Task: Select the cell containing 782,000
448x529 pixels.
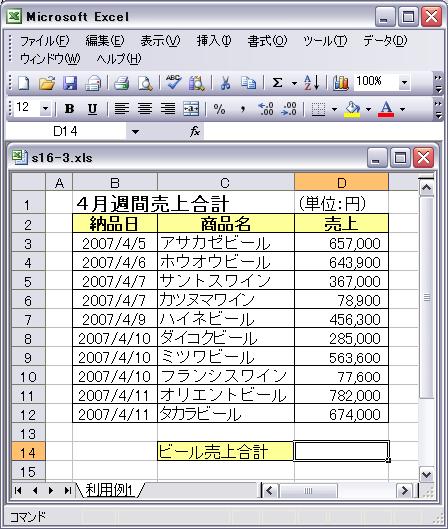Action: tap(341, 395)
